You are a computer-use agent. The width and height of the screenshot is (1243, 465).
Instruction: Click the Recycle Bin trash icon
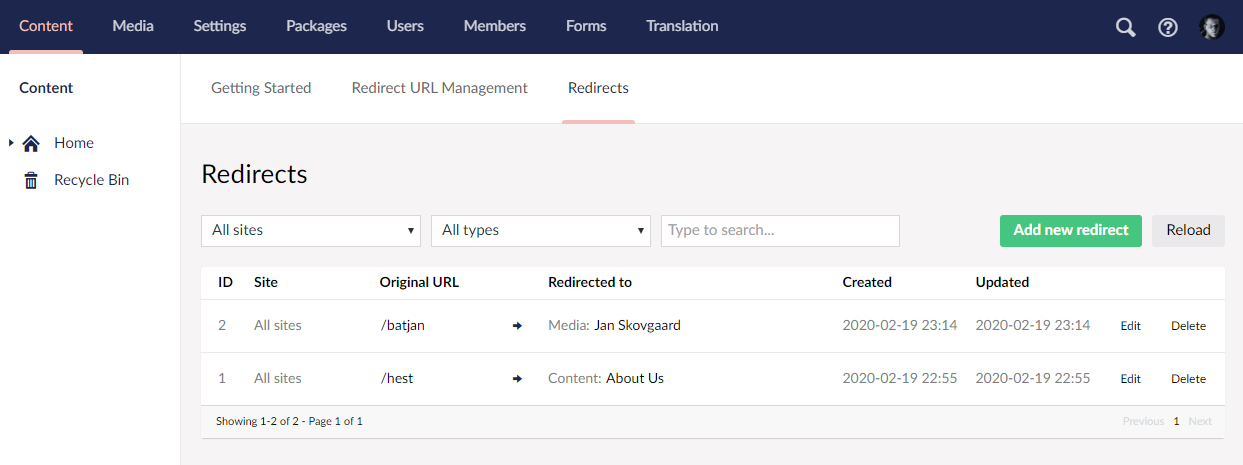pyautogui.click(x=31, y=180)
